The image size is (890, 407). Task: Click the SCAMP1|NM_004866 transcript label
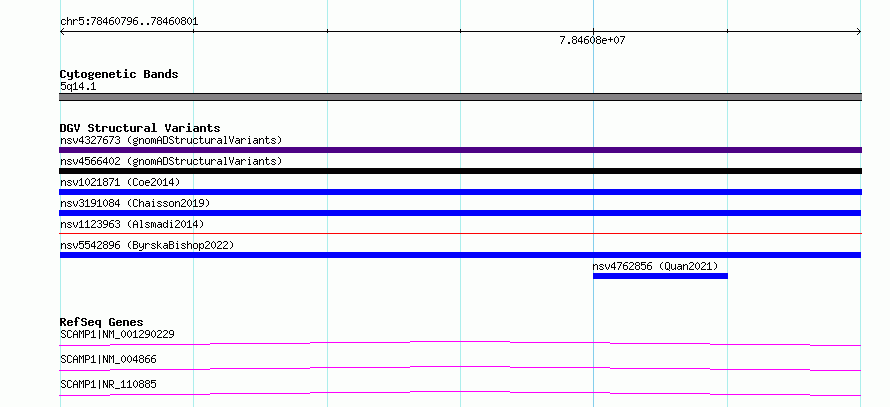click(108, 359)
